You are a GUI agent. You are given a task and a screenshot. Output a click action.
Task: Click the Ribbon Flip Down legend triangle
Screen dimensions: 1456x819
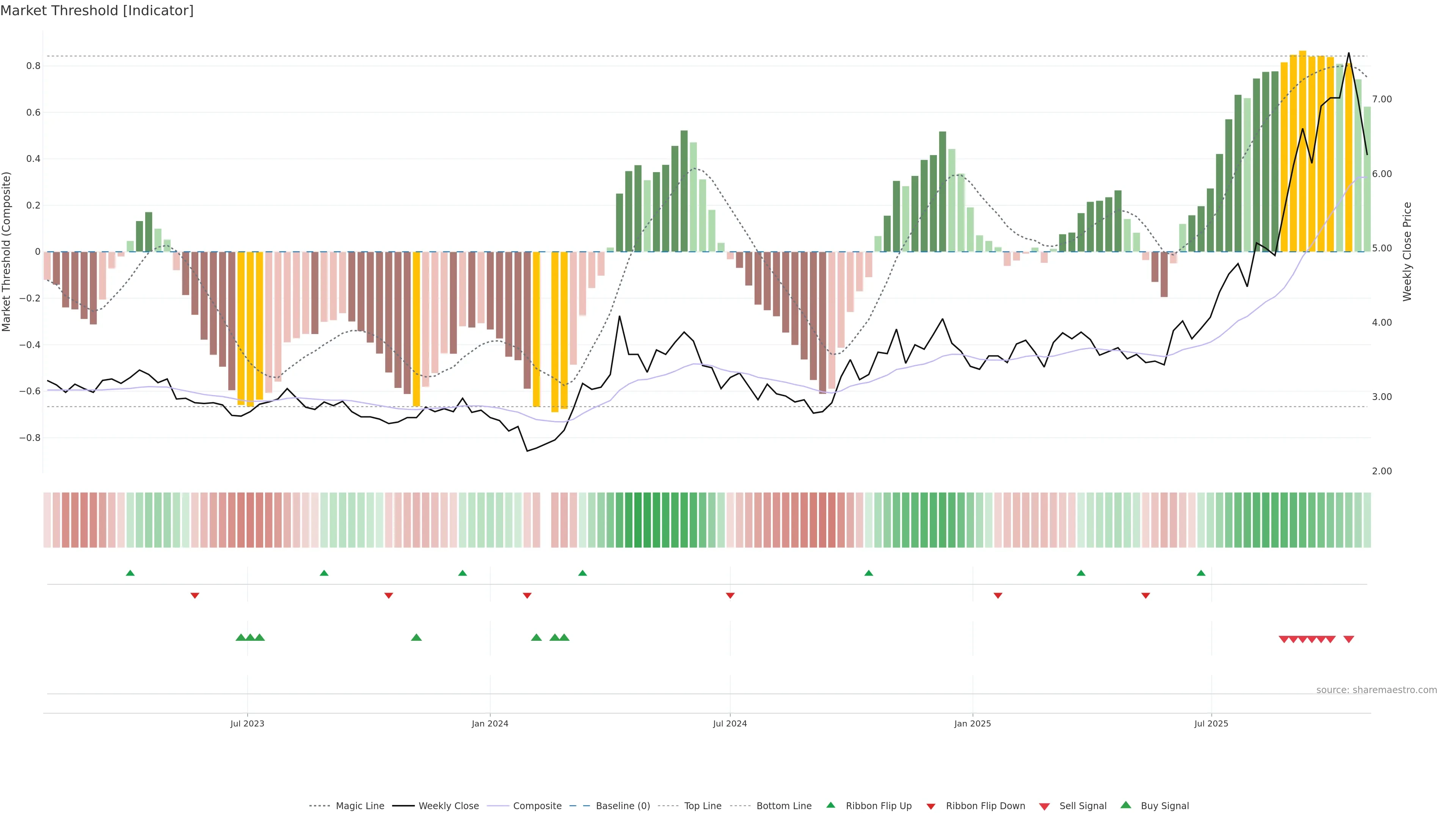pyautogui.click(x=931, y=806)
